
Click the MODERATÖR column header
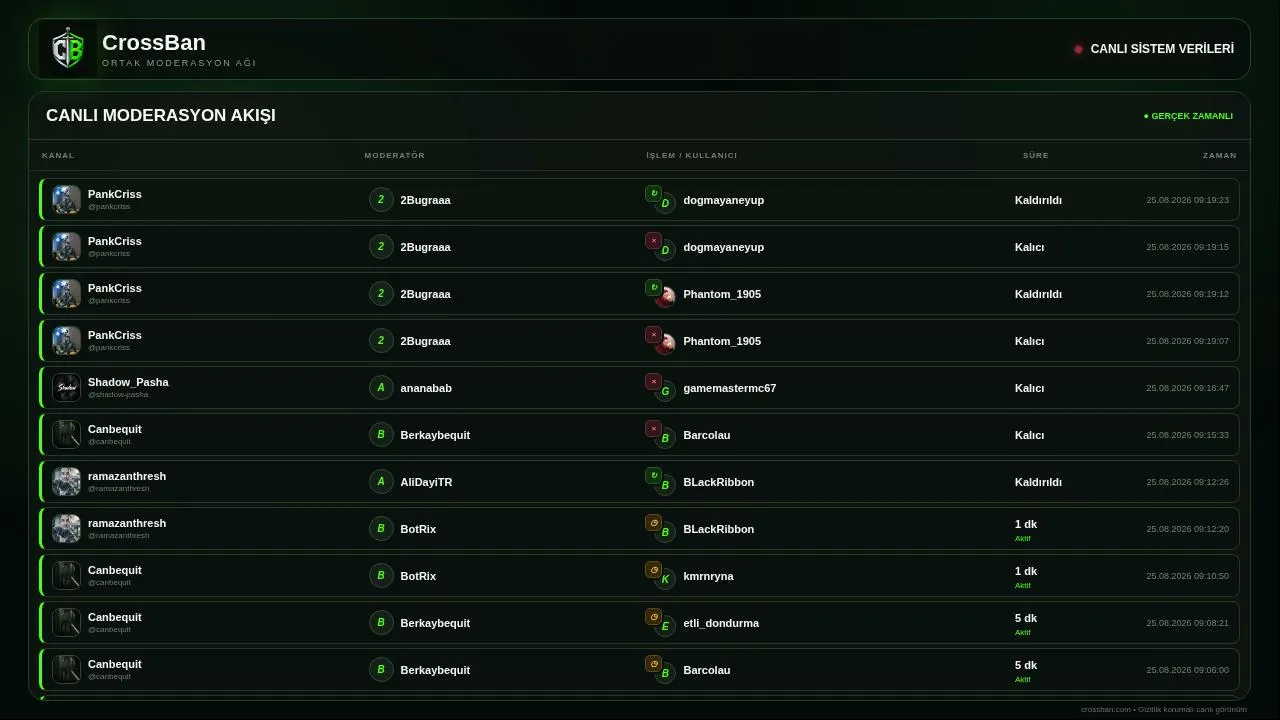coord(395,155)
